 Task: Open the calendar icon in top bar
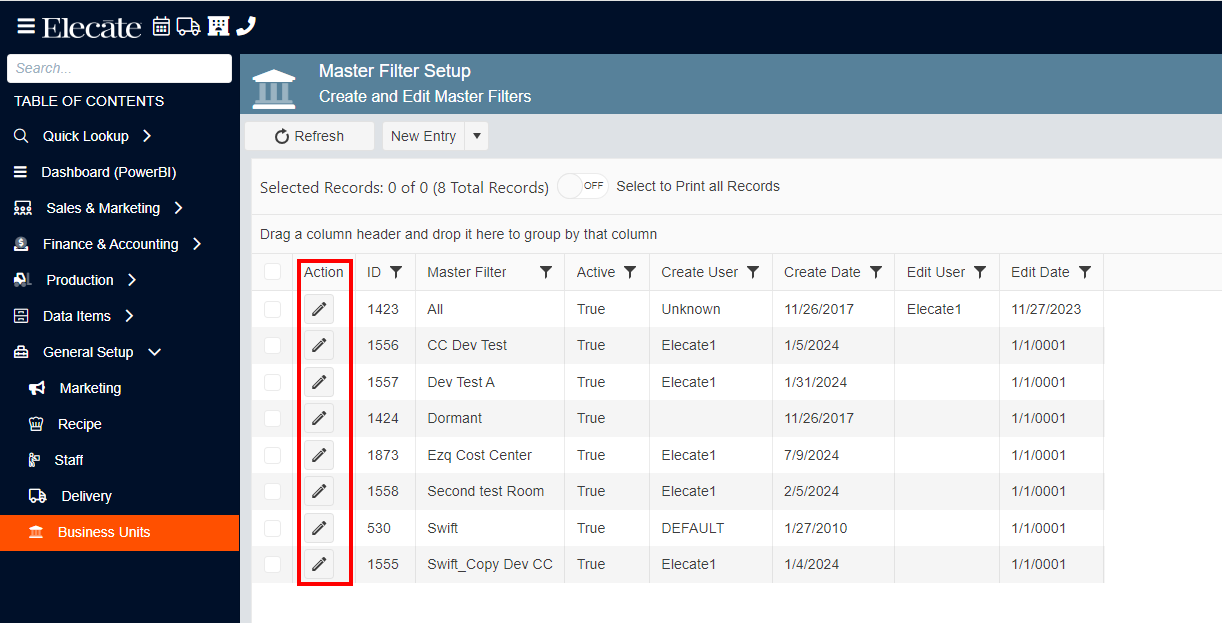click(x=161, y=26)
